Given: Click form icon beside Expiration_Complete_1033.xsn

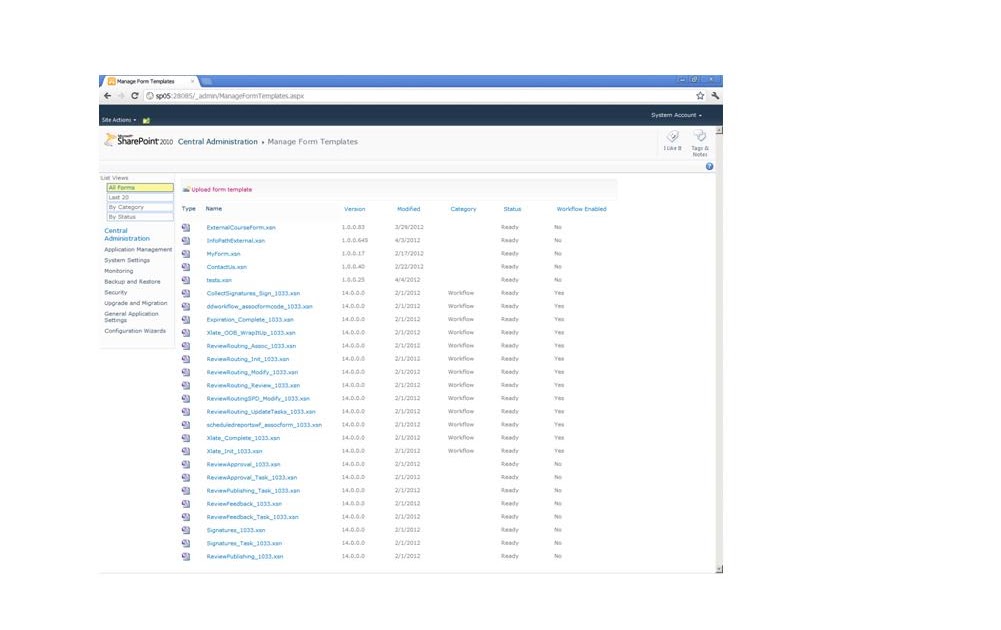Looking at the screenshot, I should (x=186, y=320).
